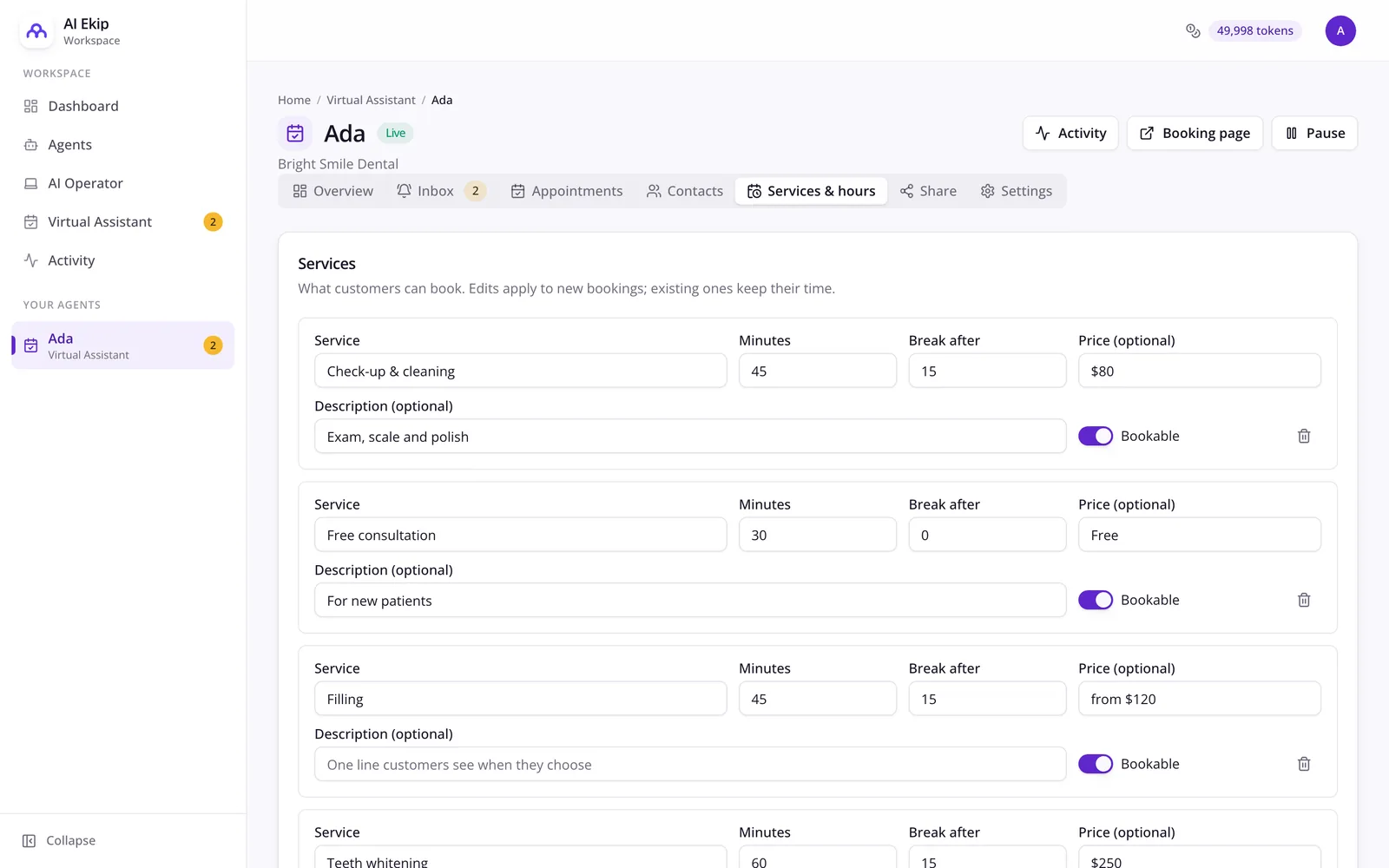
Task: Open the user avatar A menu
Action: tap(1340, 31)
